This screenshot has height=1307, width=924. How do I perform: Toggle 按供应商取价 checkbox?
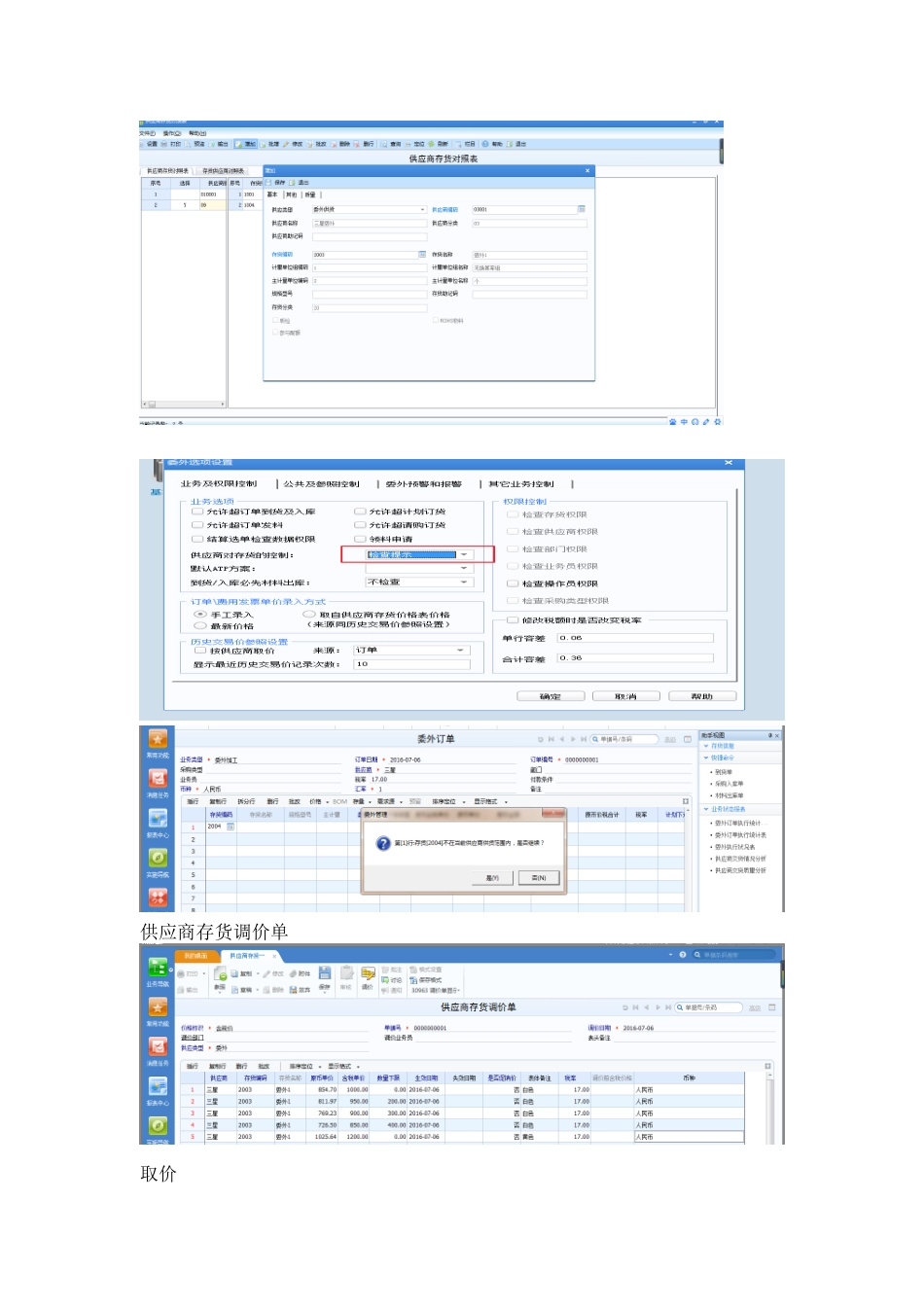click(x=200, y=651)
